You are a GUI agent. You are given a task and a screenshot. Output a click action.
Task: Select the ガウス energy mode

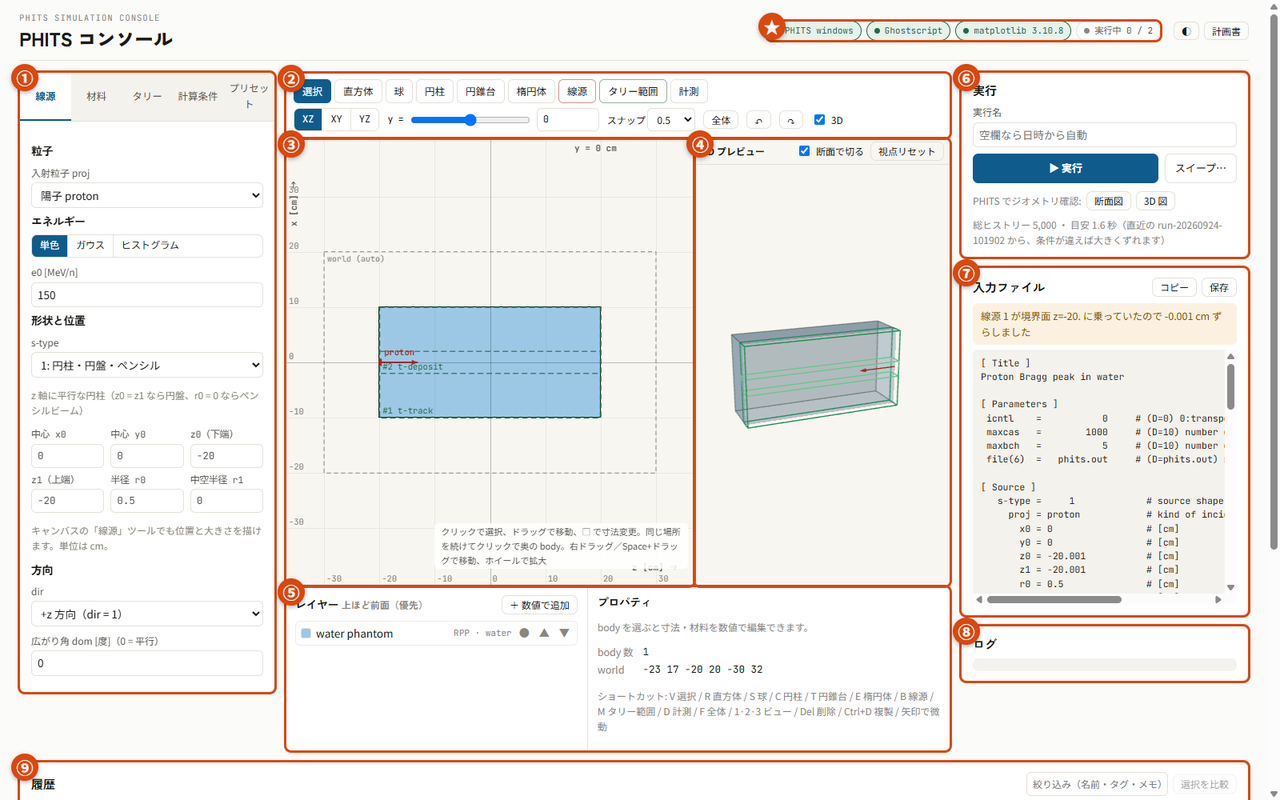90,245
